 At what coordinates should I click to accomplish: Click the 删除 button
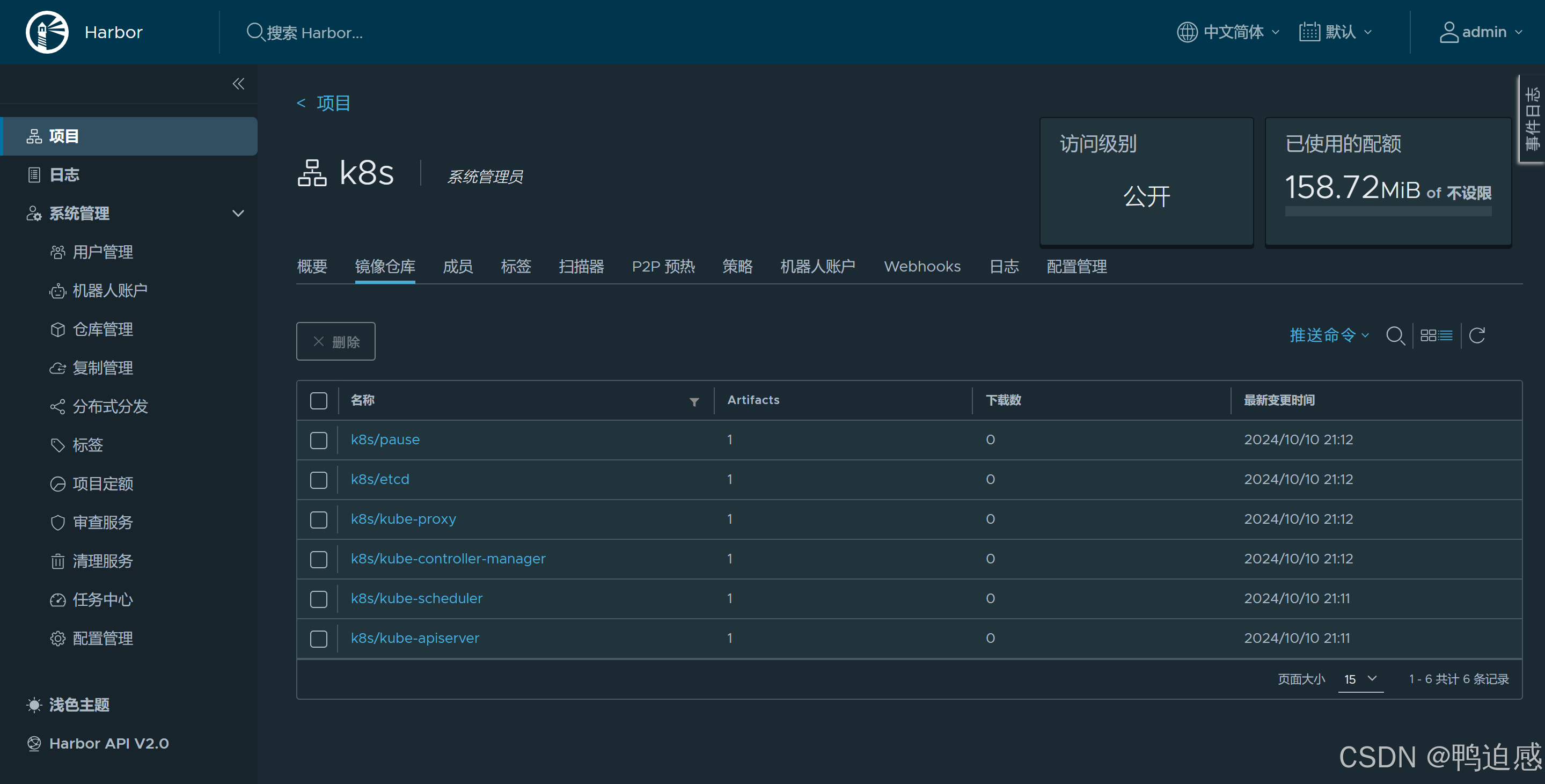coord(336,341)
